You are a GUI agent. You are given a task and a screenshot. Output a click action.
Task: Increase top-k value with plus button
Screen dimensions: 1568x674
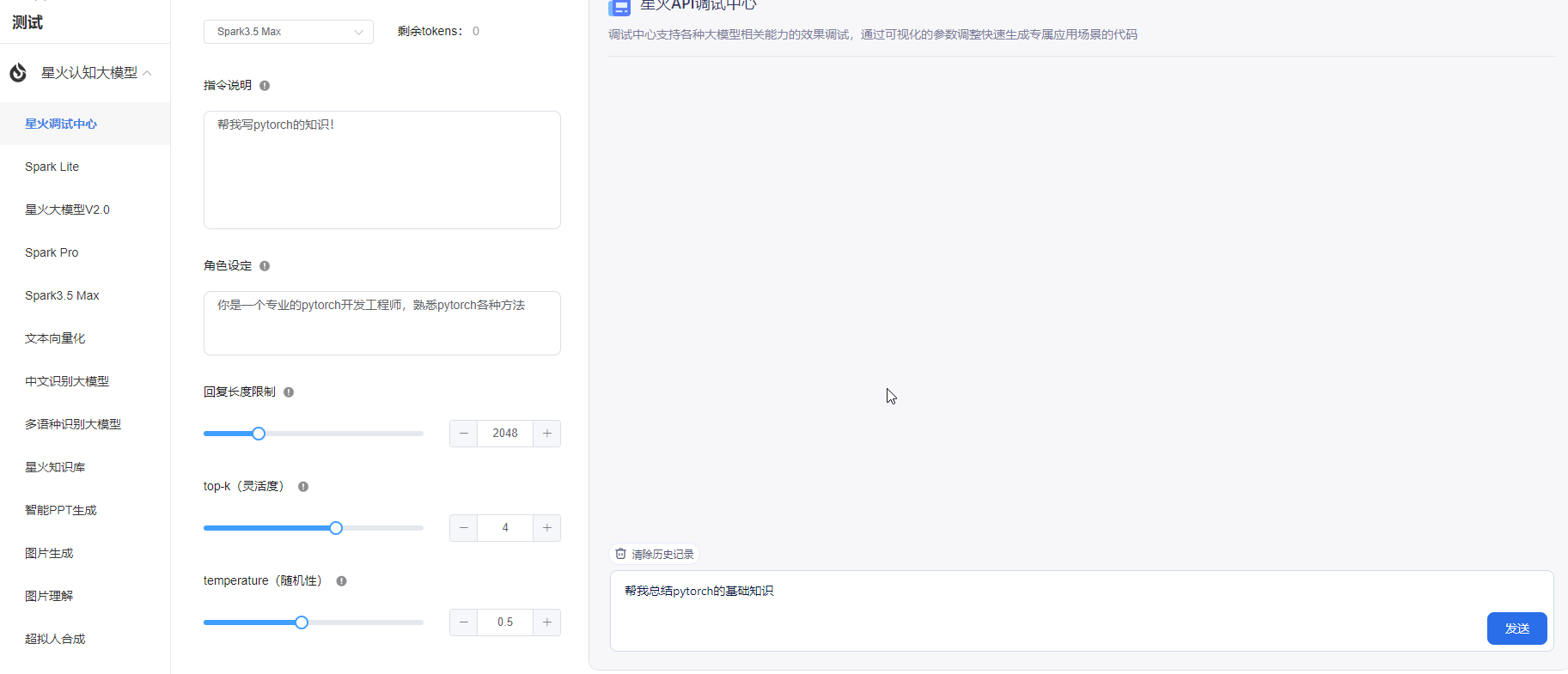(546, 528)
